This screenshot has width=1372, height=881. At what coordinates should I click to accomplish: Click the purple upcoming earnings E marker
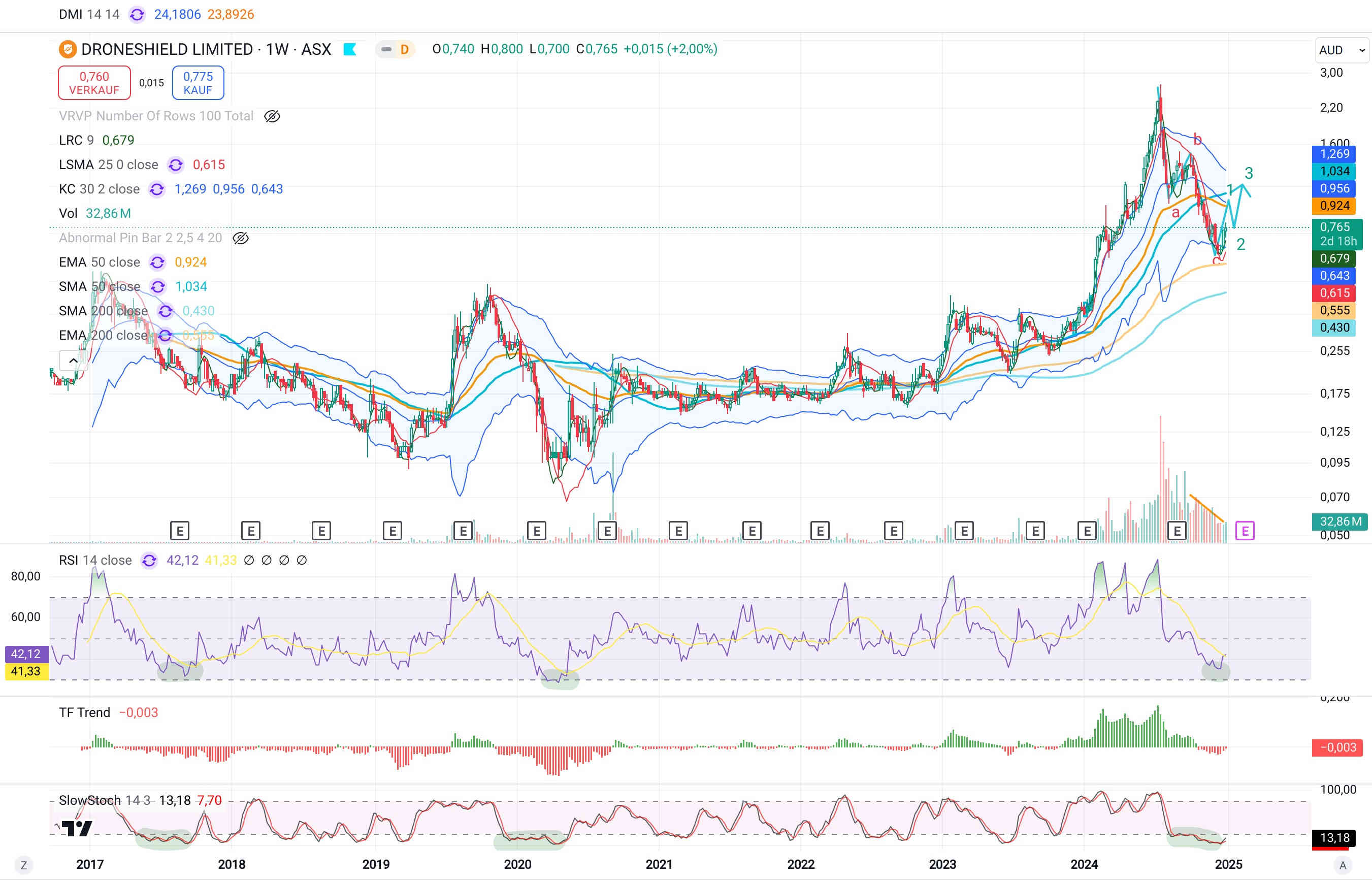click(1245, 531)
